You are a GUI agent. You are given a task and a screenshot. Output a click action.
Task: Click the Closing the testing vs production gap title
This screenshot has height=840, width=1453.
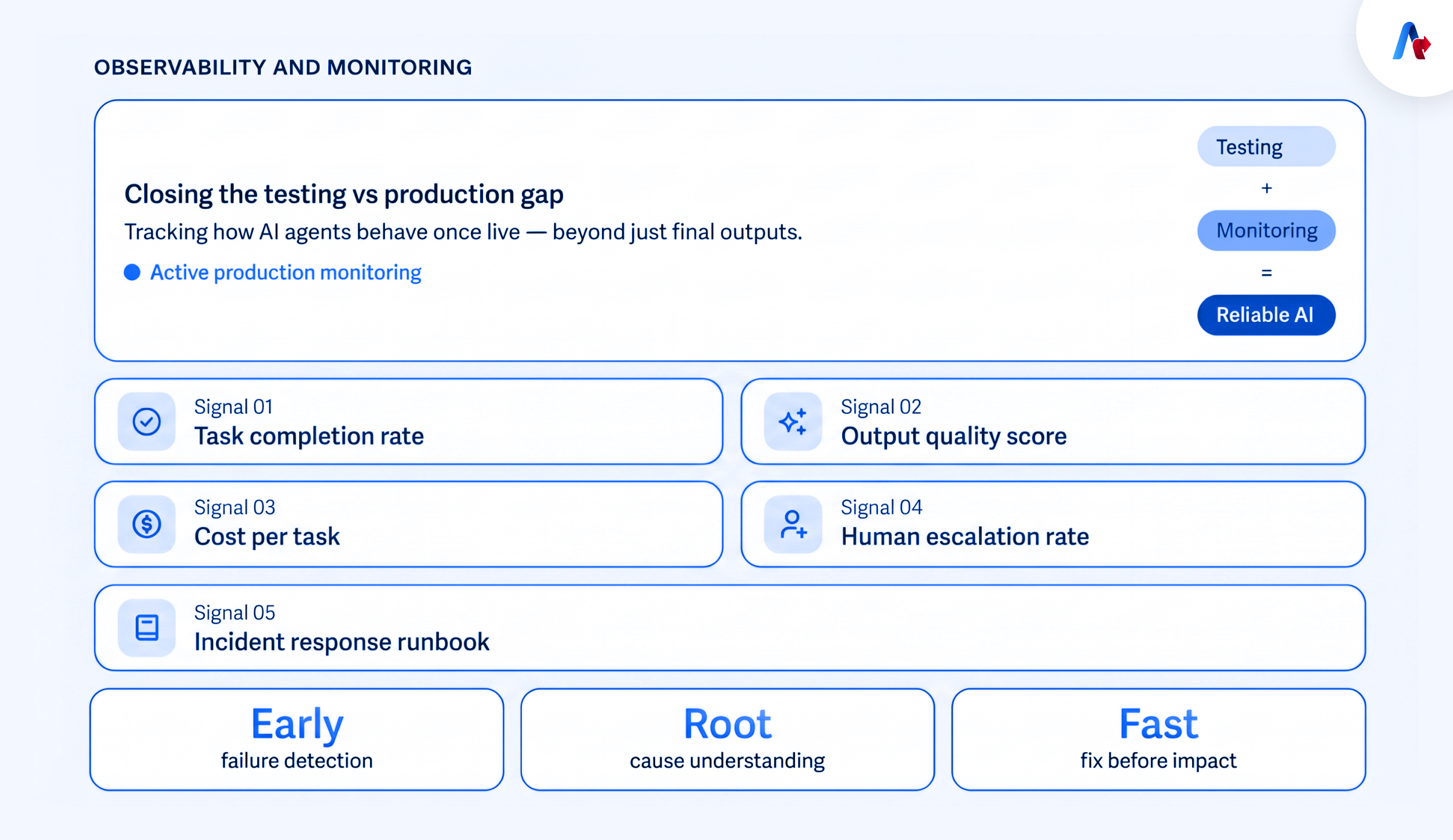coord(344,194)
